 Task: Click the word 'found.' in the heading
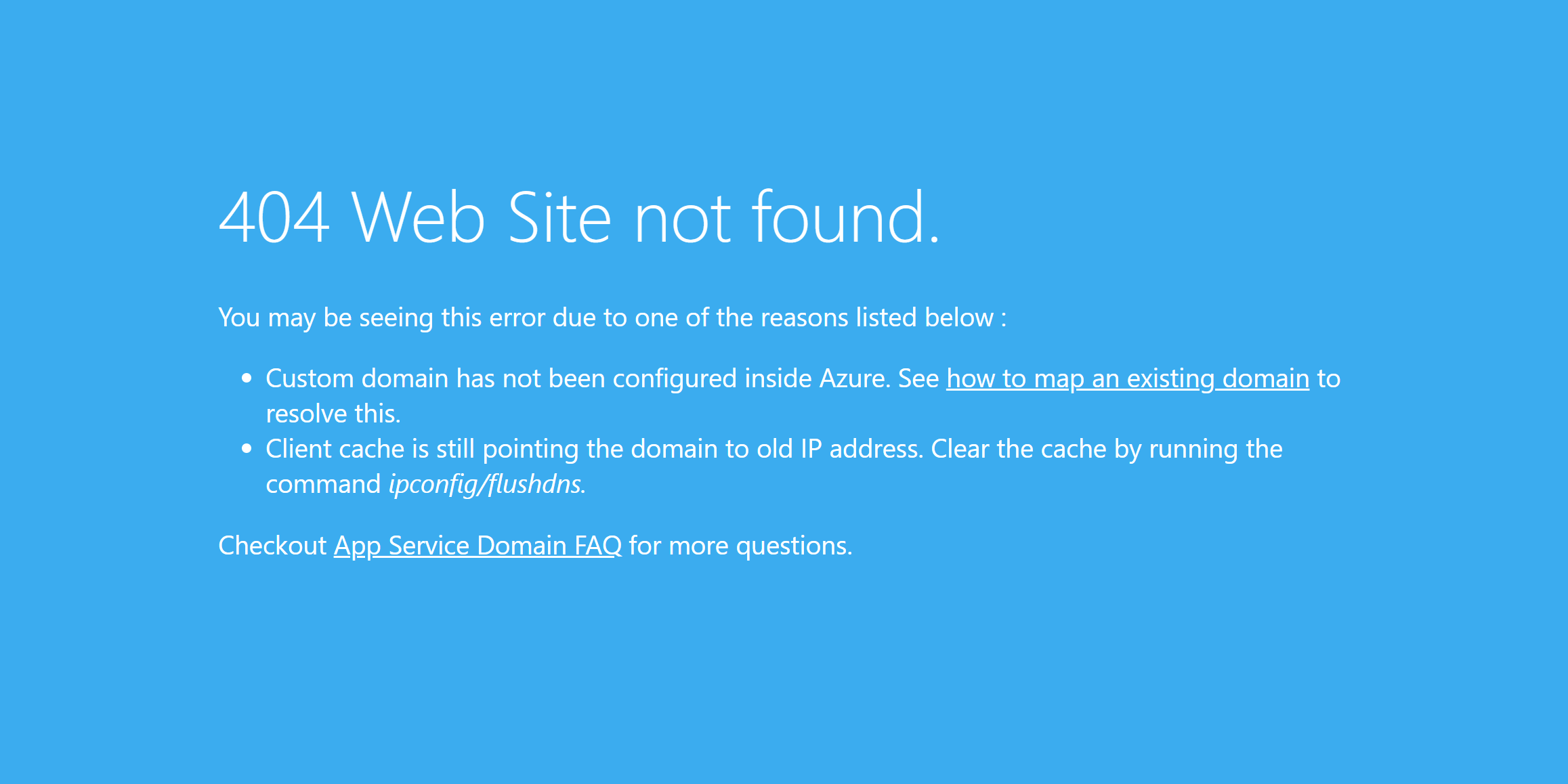[x=847, y=217]
